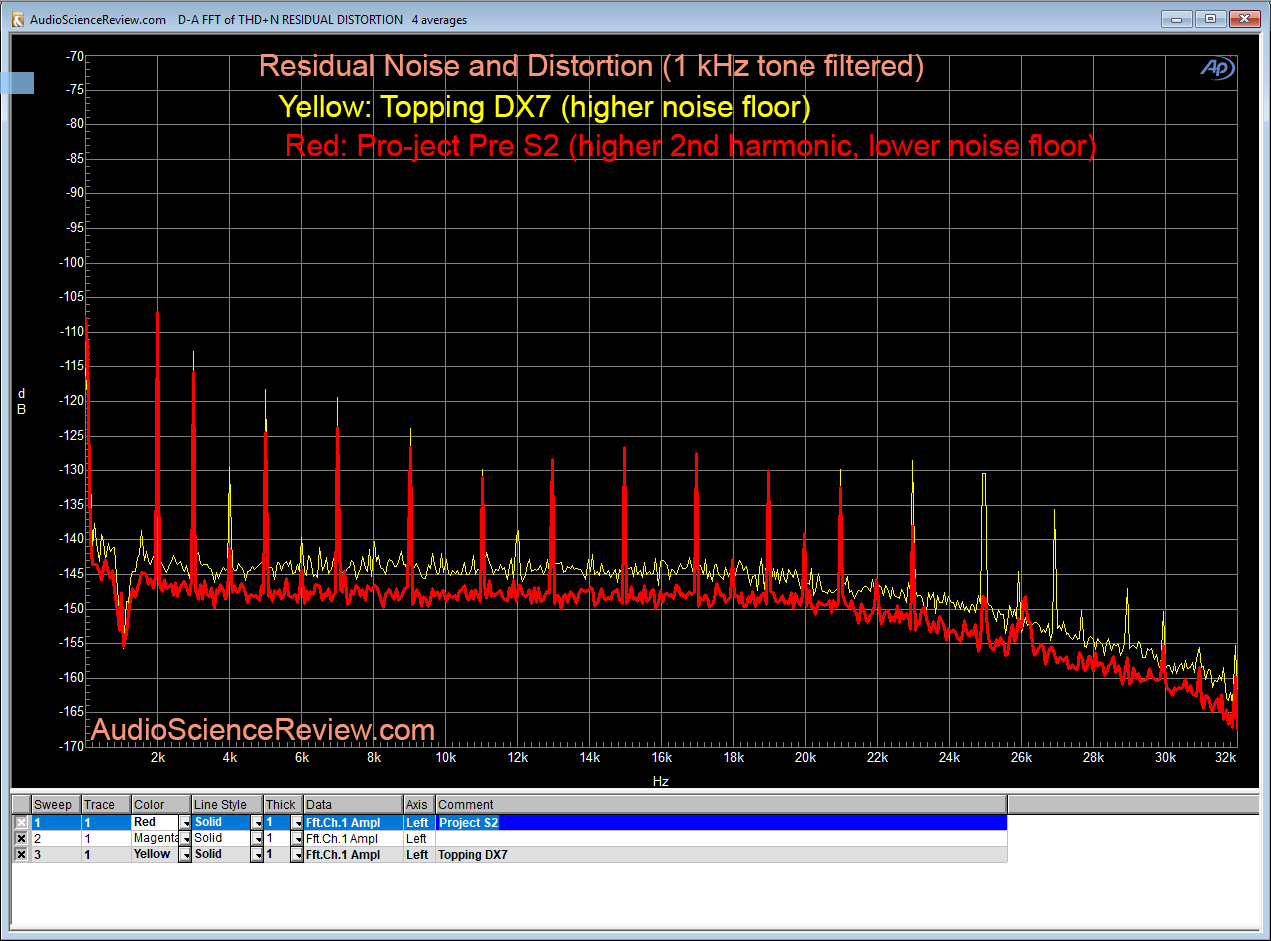Maximize the FFT graph window
1271x941 pixels.
click(x=1210, y=19)
